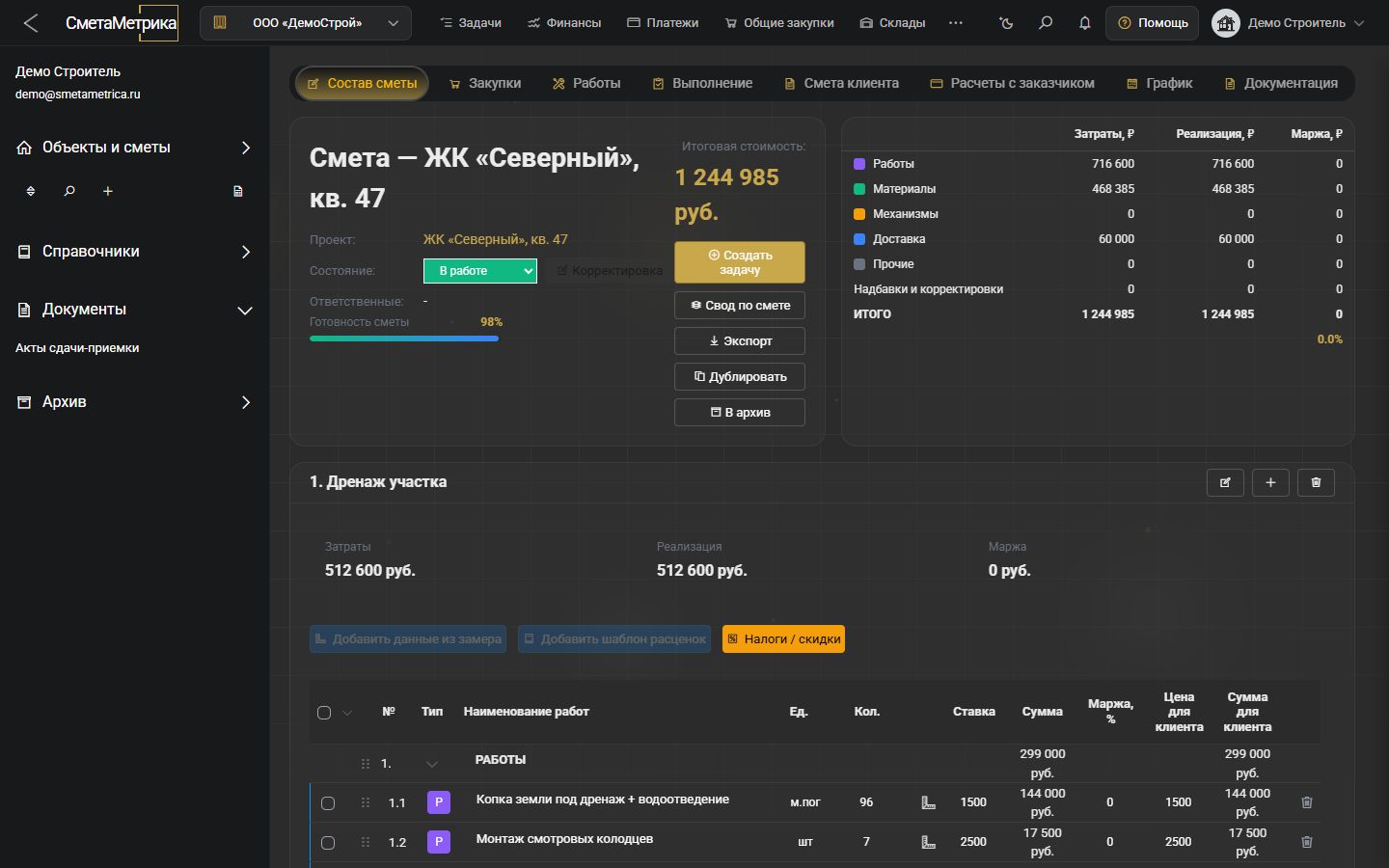This screenshot has height=868, width=1389.
Task: Edit section Дренаж участка with pencil icon
Action: tap(1225, 482)
